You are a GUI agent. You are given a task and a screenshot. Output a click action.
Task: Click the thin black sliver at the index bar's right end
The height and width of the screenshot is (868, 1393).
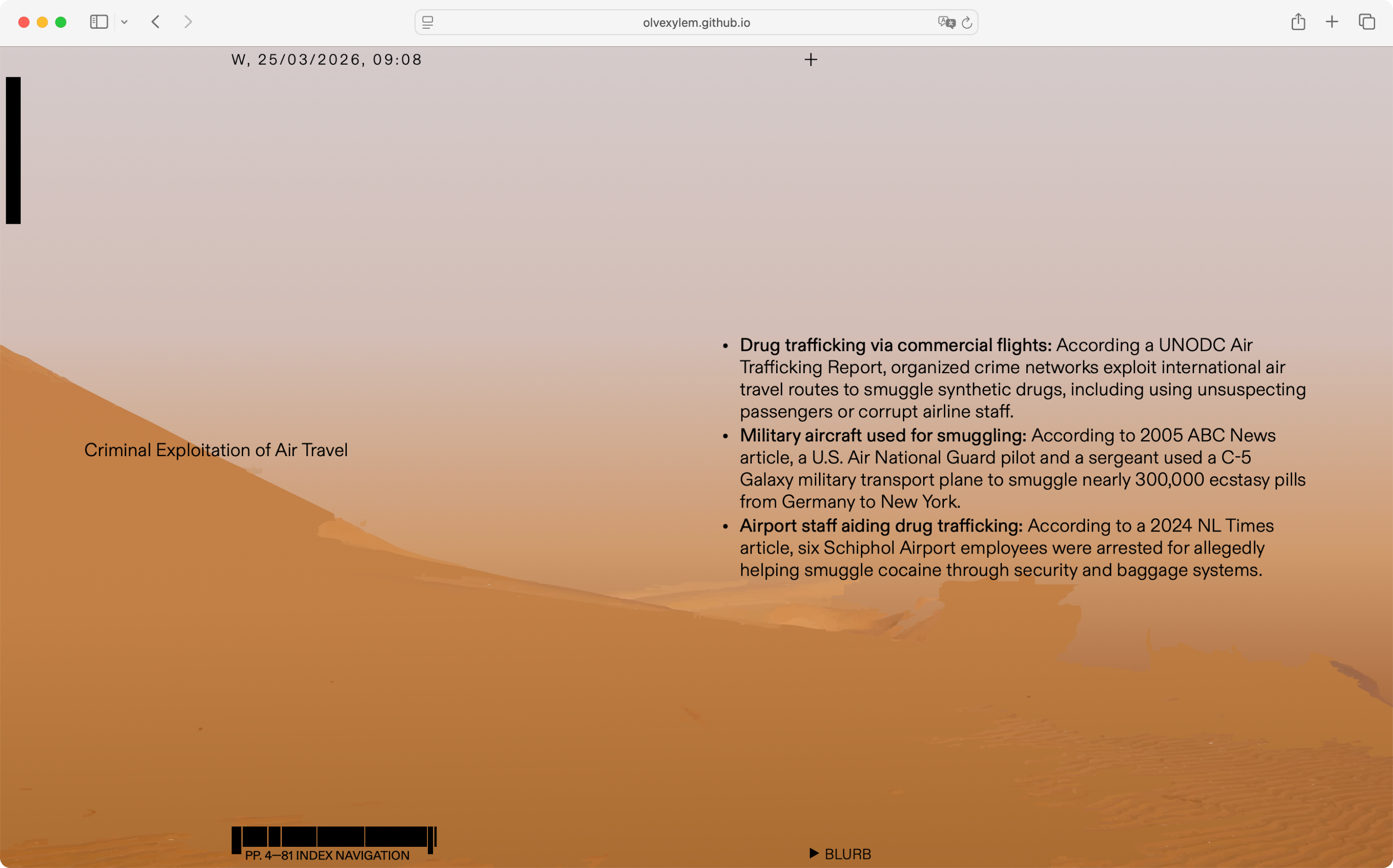435,837
